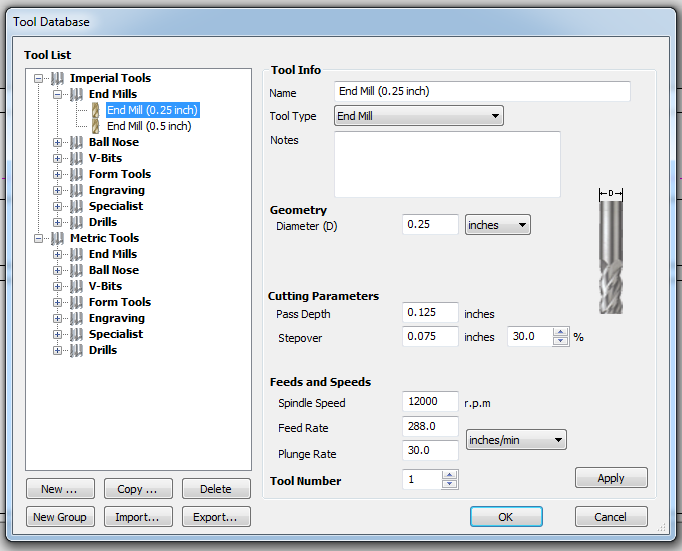This screenshot has width=682, height=551.
Task: Expand the Metric Ball Nose node
Action: 57,270
